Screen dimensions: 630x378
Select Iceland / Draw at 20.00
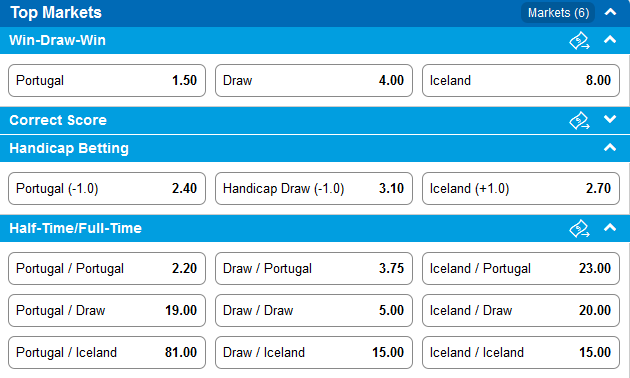pyautogui.click(x=521, y=311)
